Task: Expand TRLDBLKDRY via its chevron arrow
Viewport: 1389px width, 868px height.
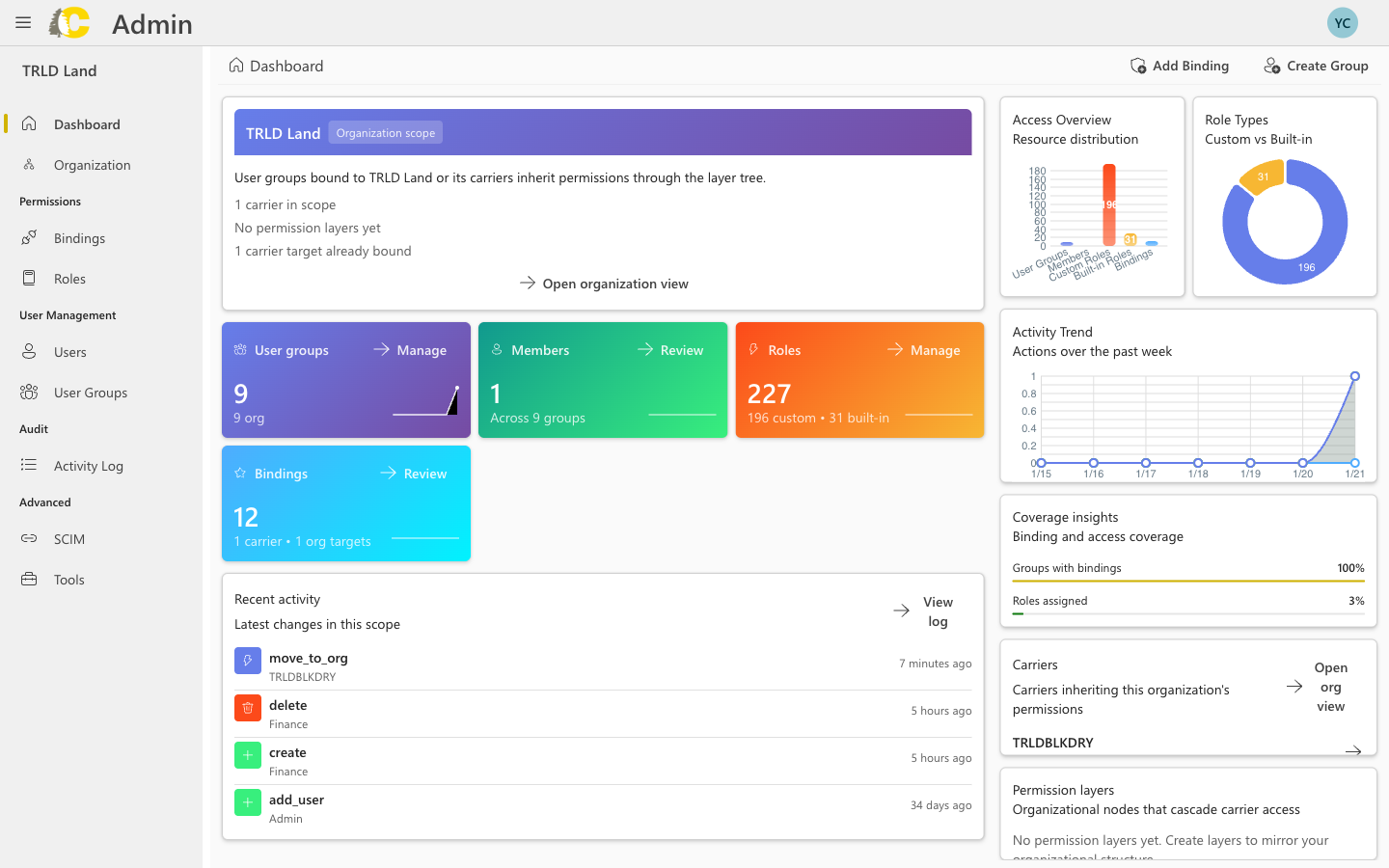Action: [1355, 750]
